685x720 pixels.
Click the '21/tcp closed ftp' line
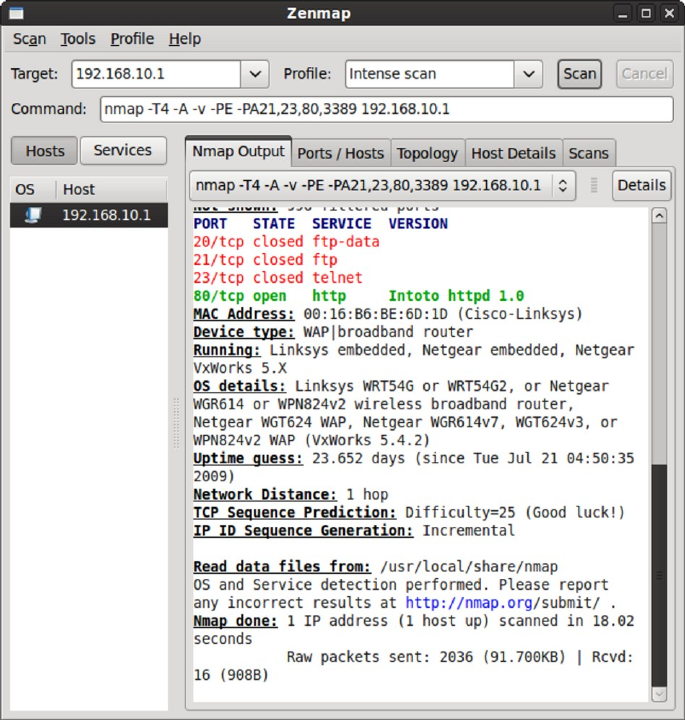click(x=265, y=259)
